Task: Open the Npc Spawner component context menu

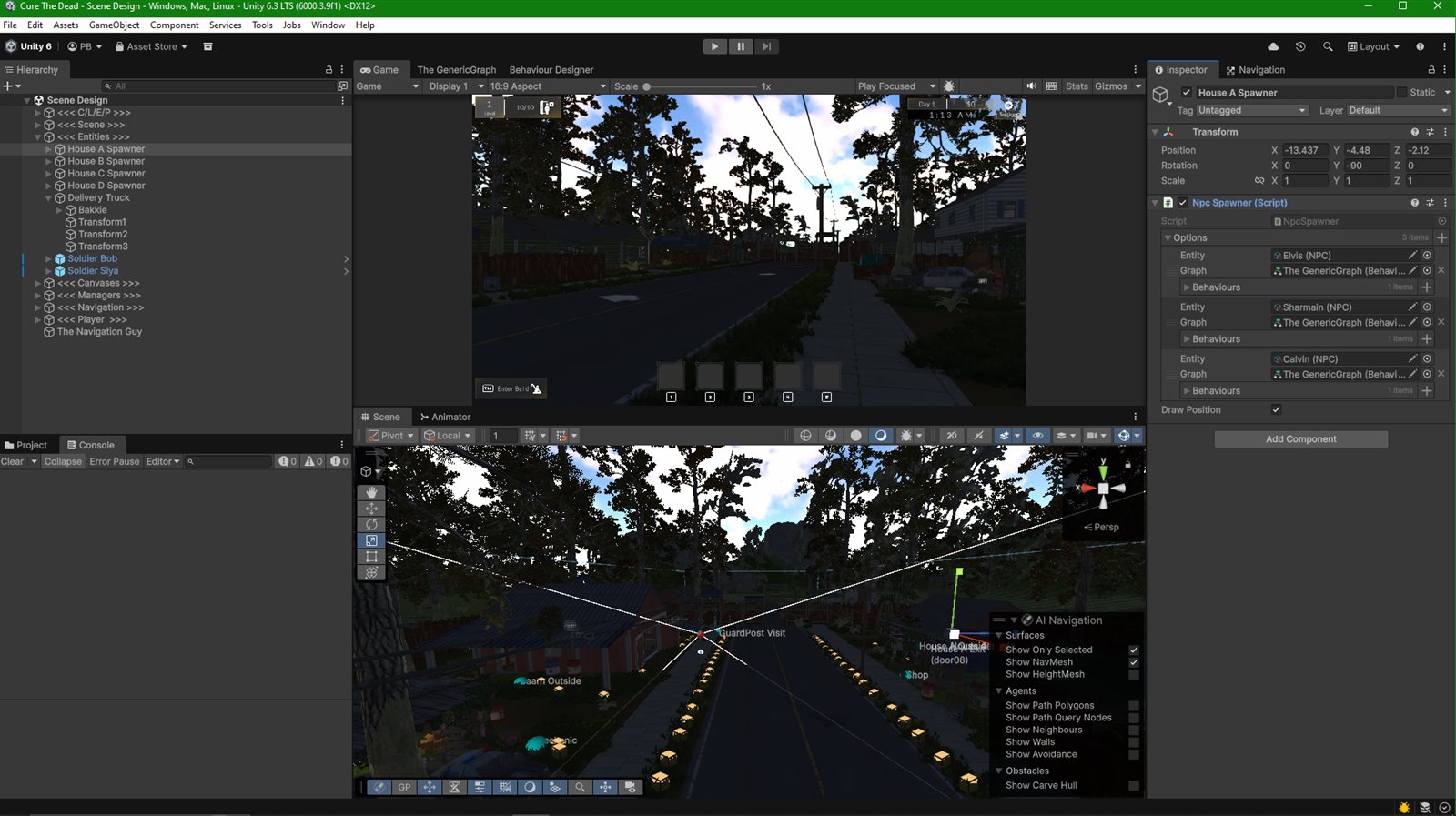Action: pos(1445,203)
